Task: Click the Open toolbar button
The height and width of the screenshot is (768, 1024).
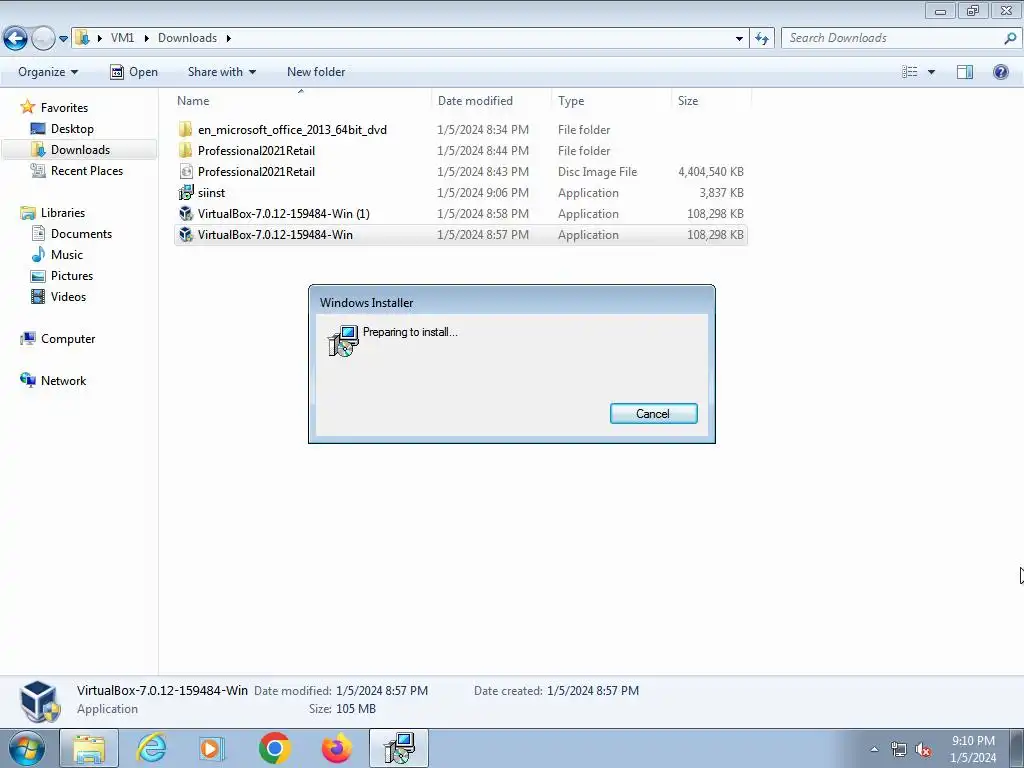Action: (134, 72)
